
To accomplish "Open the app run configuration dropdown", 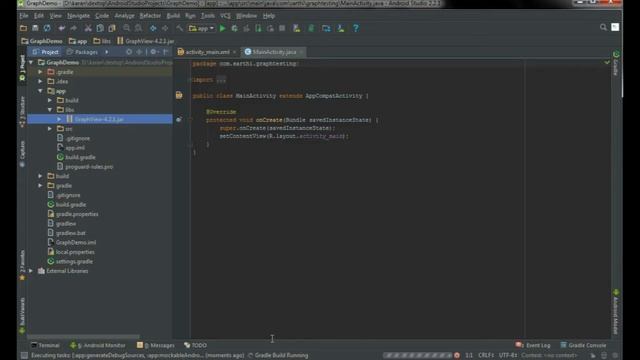I will point(202,28).
